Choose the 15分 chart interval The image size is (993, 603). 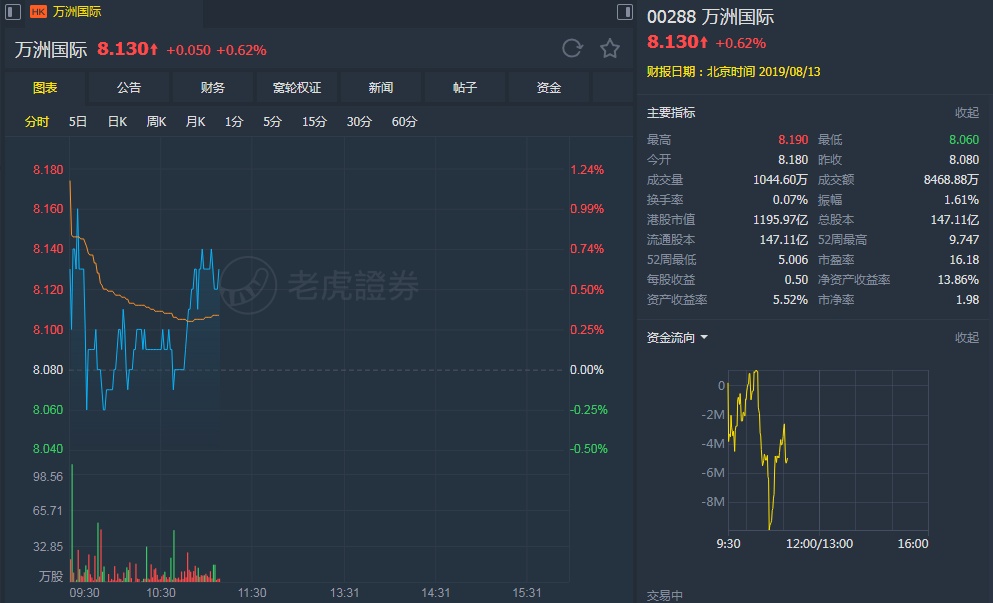tap(314, 122)
